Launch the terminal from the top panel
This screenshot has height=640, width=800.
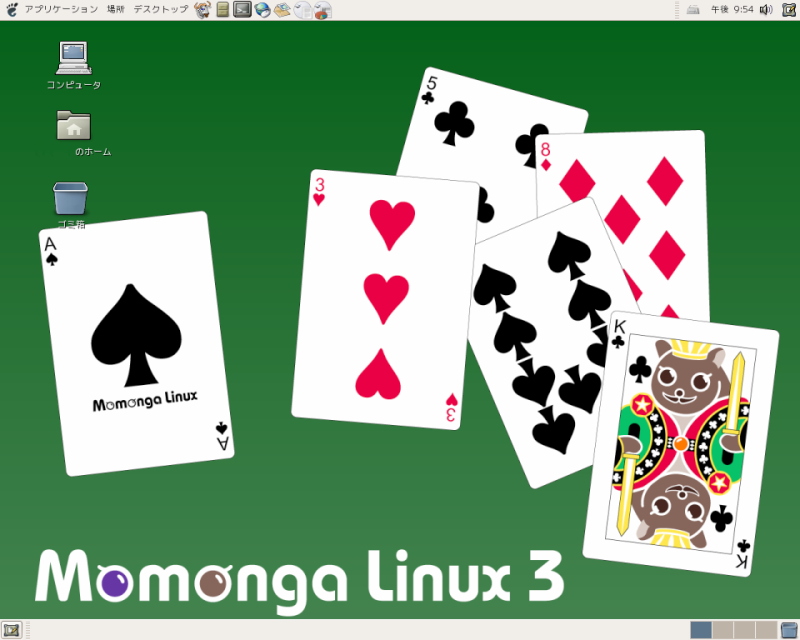tap(242, 10)
